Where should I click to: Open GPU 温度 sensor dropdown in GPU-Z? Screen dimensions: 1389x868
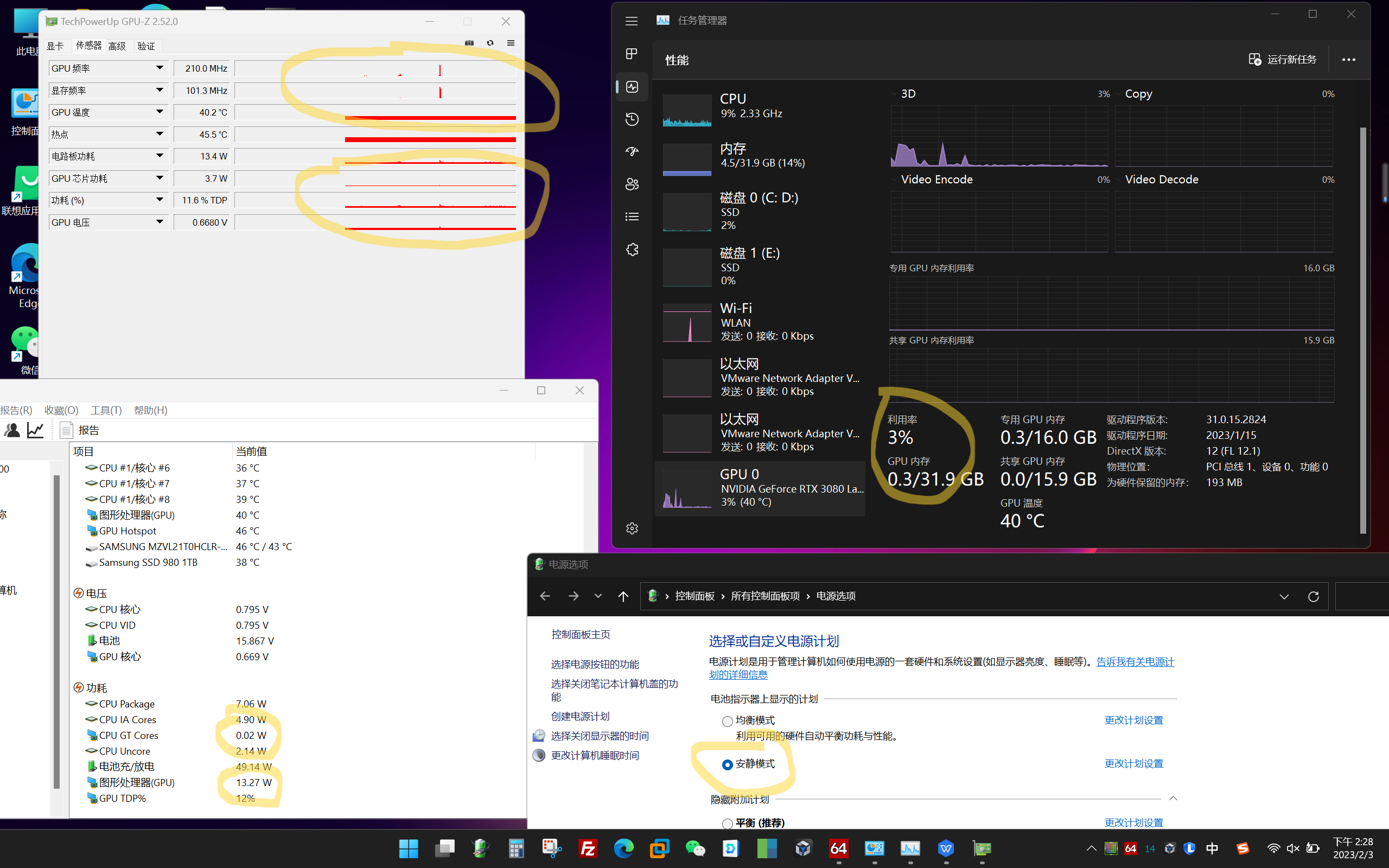pyautogui.click(x=160, y=112)
